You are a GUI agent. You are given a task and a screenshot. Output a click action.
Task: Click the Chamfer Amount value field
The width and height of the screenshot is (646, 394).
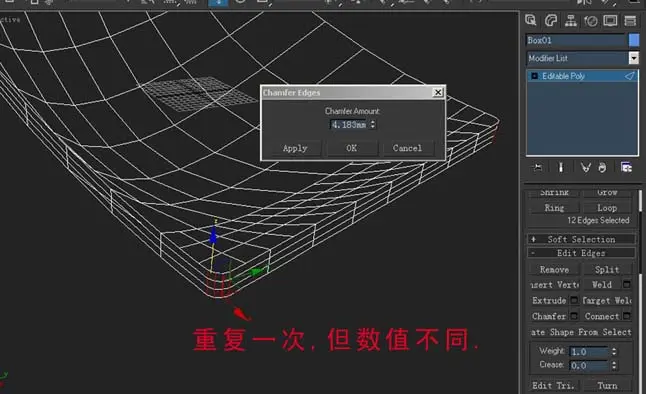pyautogui.click(x=349, y=124)
